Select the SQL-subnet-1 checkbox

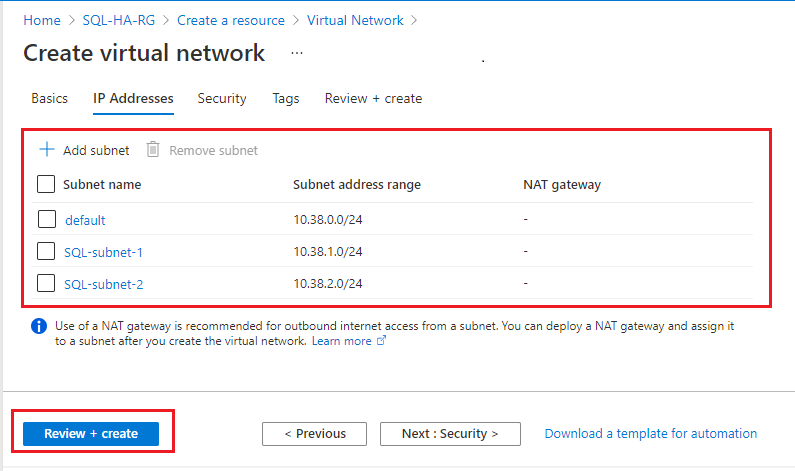(x=46, y=251)
